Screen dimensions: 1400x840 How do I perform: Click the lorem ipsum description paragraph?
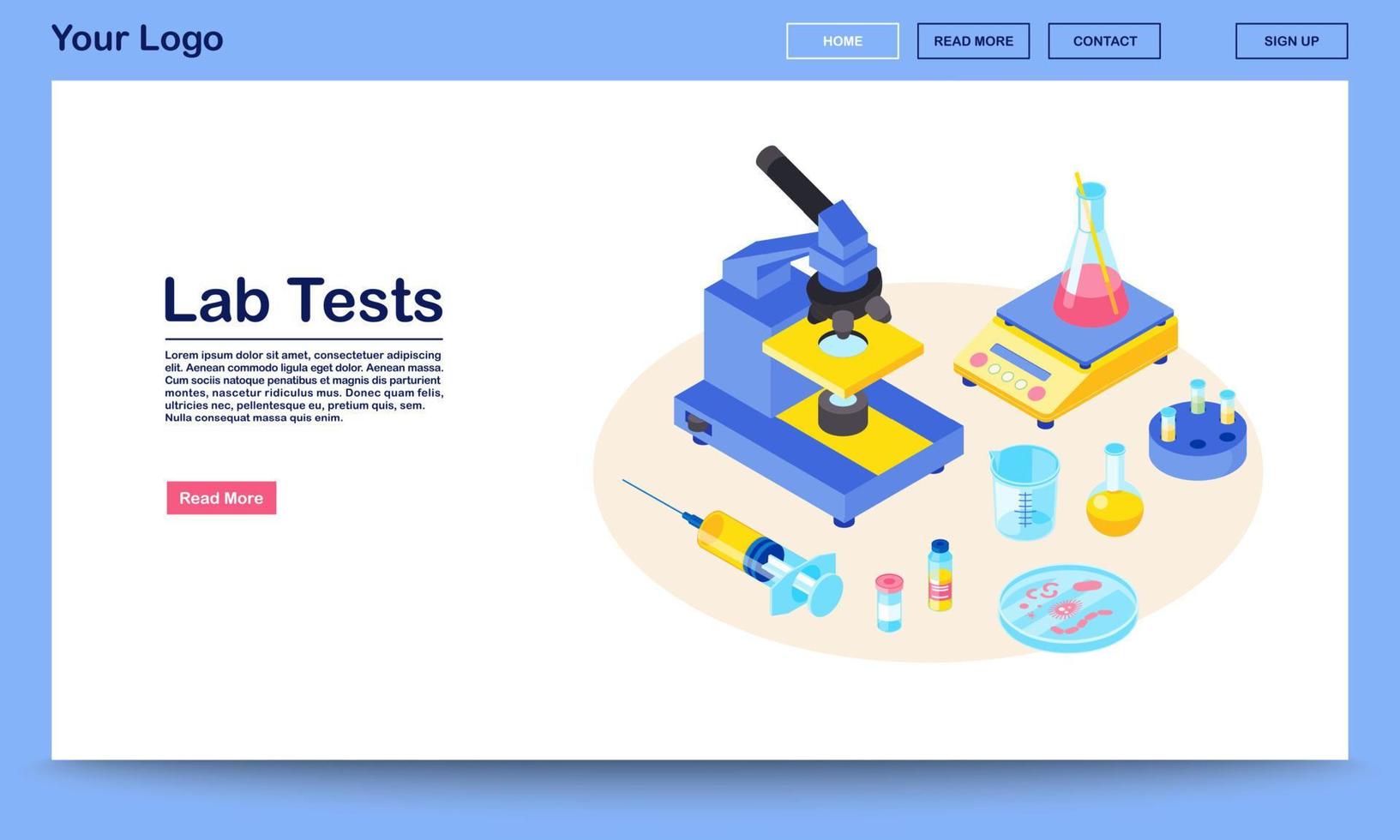[303, 386]
